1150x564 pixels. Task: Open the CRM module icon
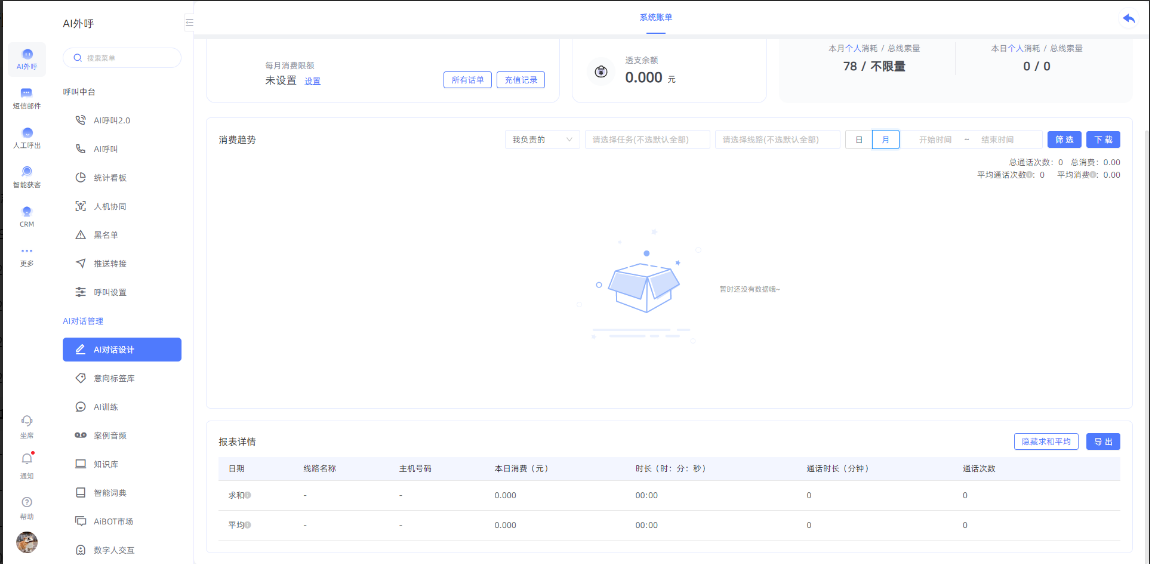tap(27, 214)
